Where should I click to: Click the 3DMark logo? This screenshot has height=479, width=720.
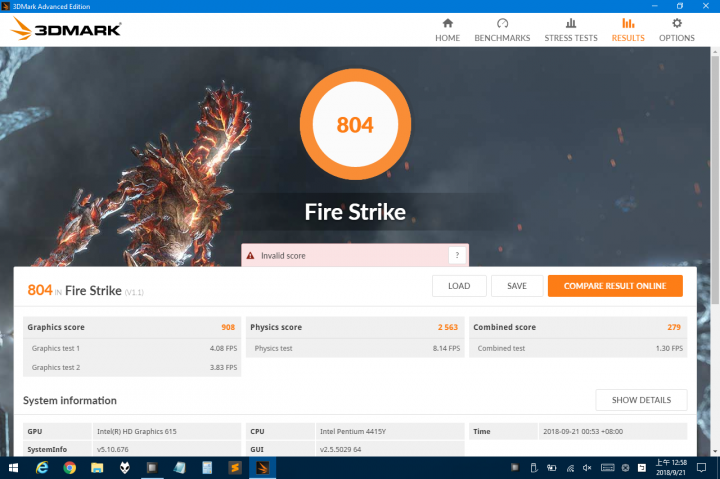pyautogui.click(x=65, y=29)
